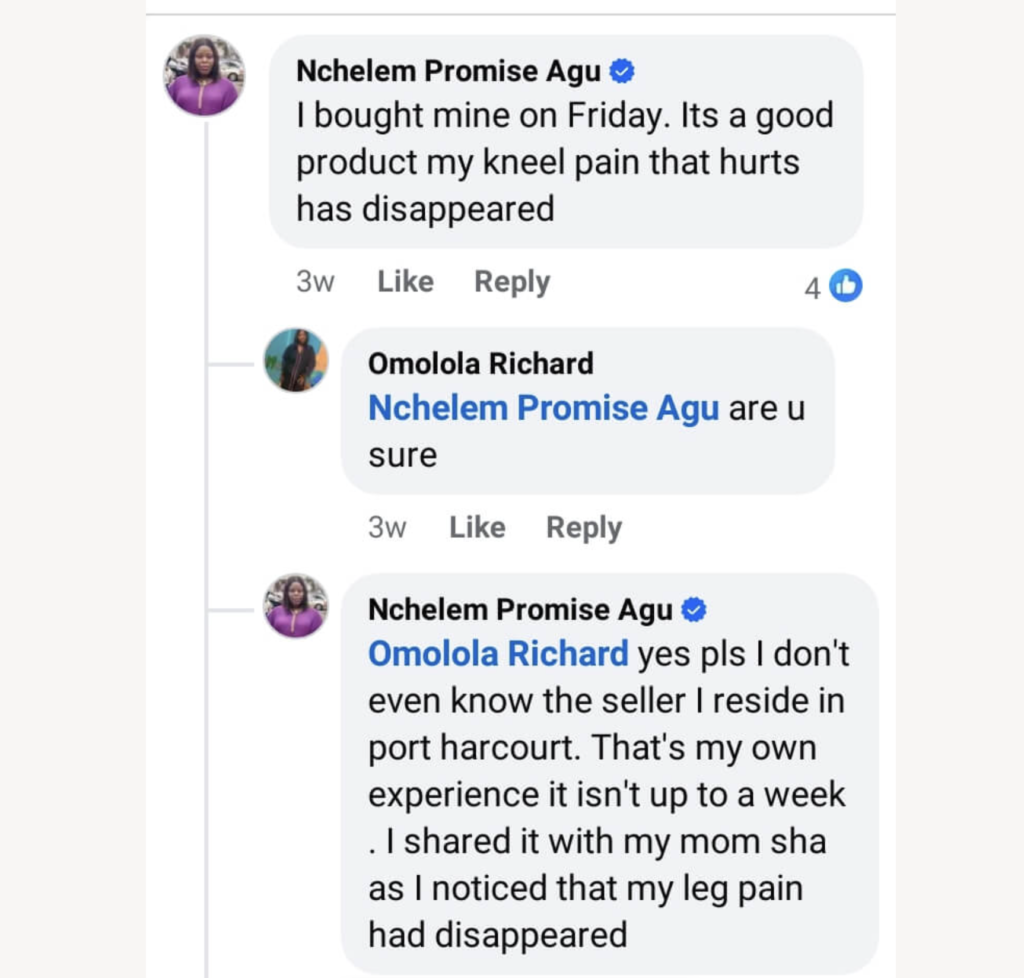Viewport: 1024px width, 978px height.
Task: Click the blue thumbs-up reaction icon
Action: pos(846,286)
